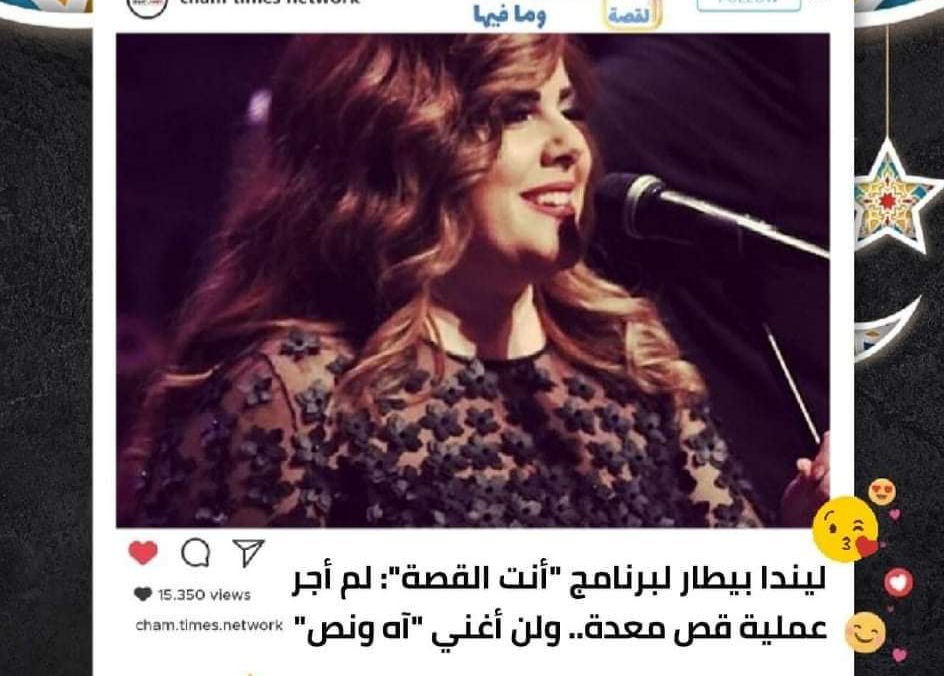Viewport: 944px width, 676px height.
Task: Open the cham times network profile picture
Action: (148, 6)
